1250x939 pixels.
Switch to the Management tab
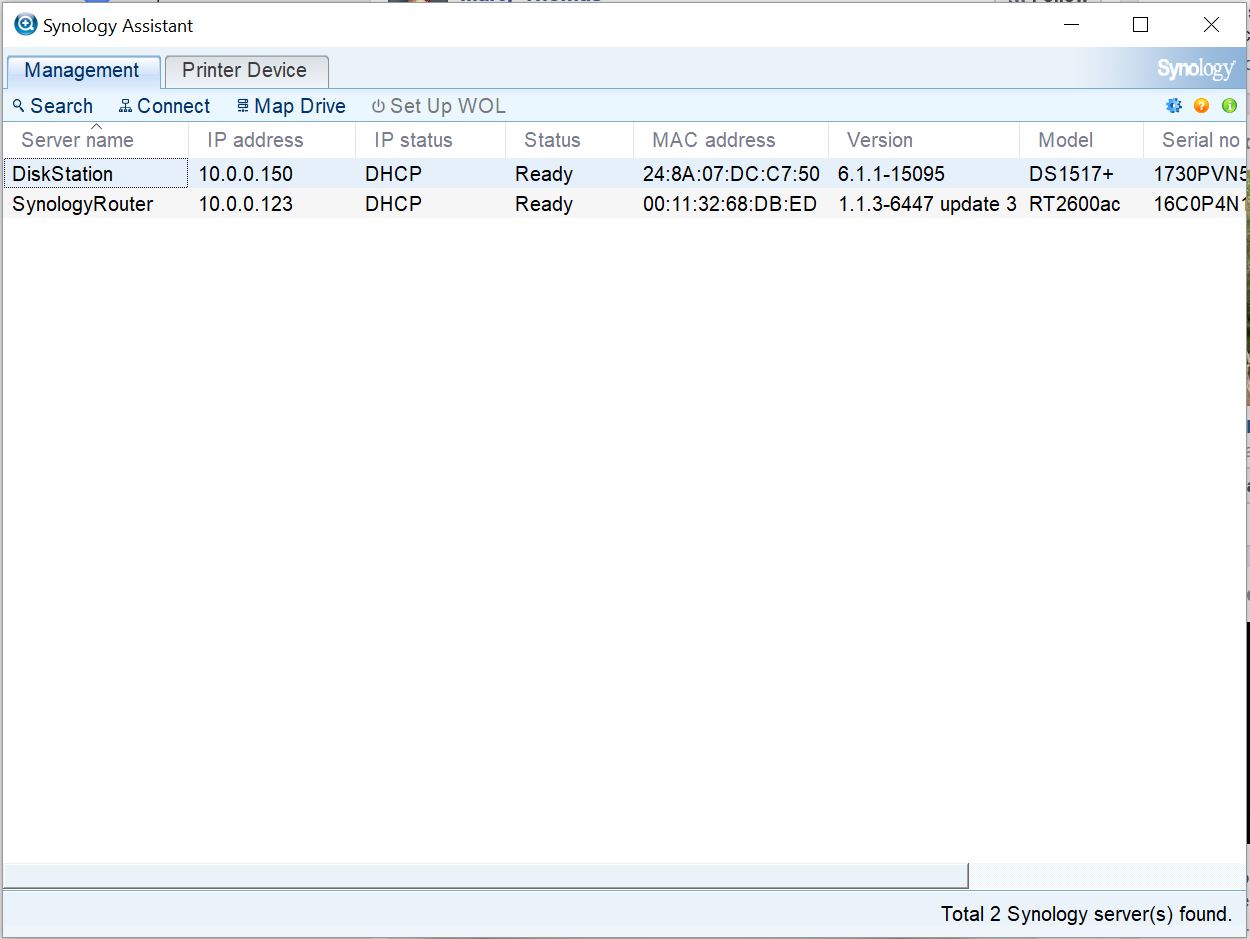point(82,71)
